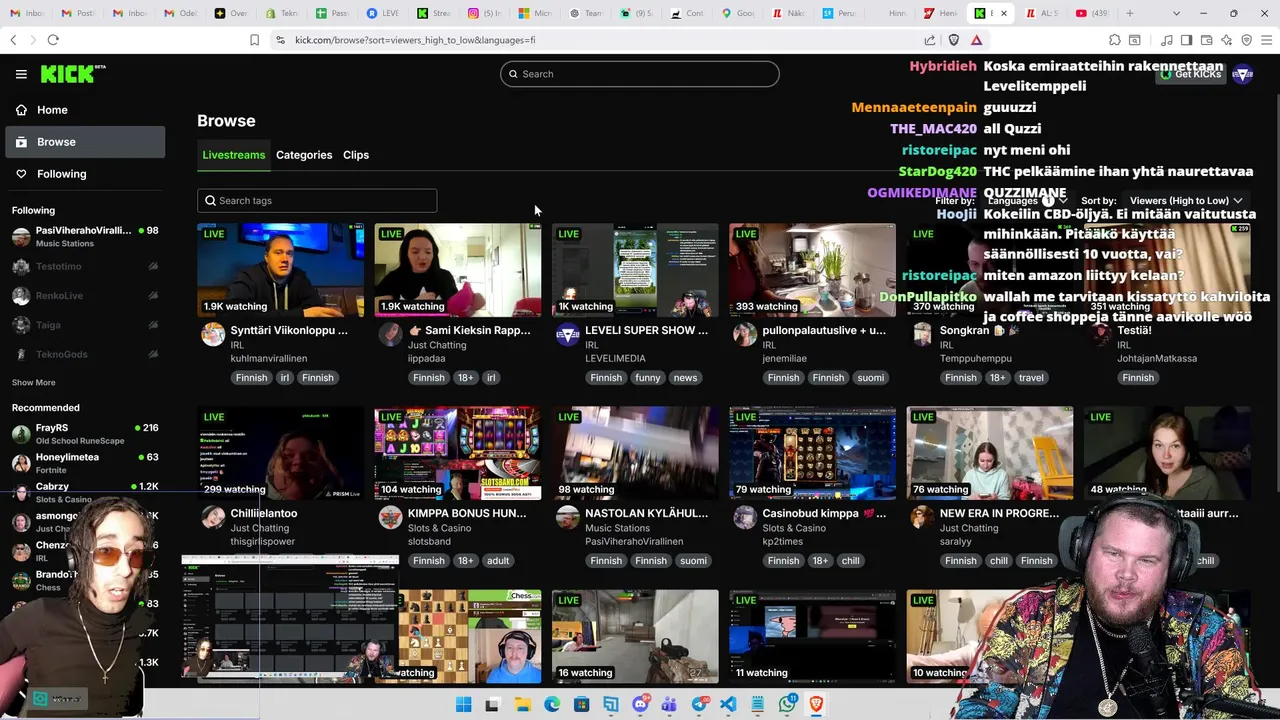1280x720 pixels.
Task: Switch to the Livestreams tab
Action: tap(233, 155)
